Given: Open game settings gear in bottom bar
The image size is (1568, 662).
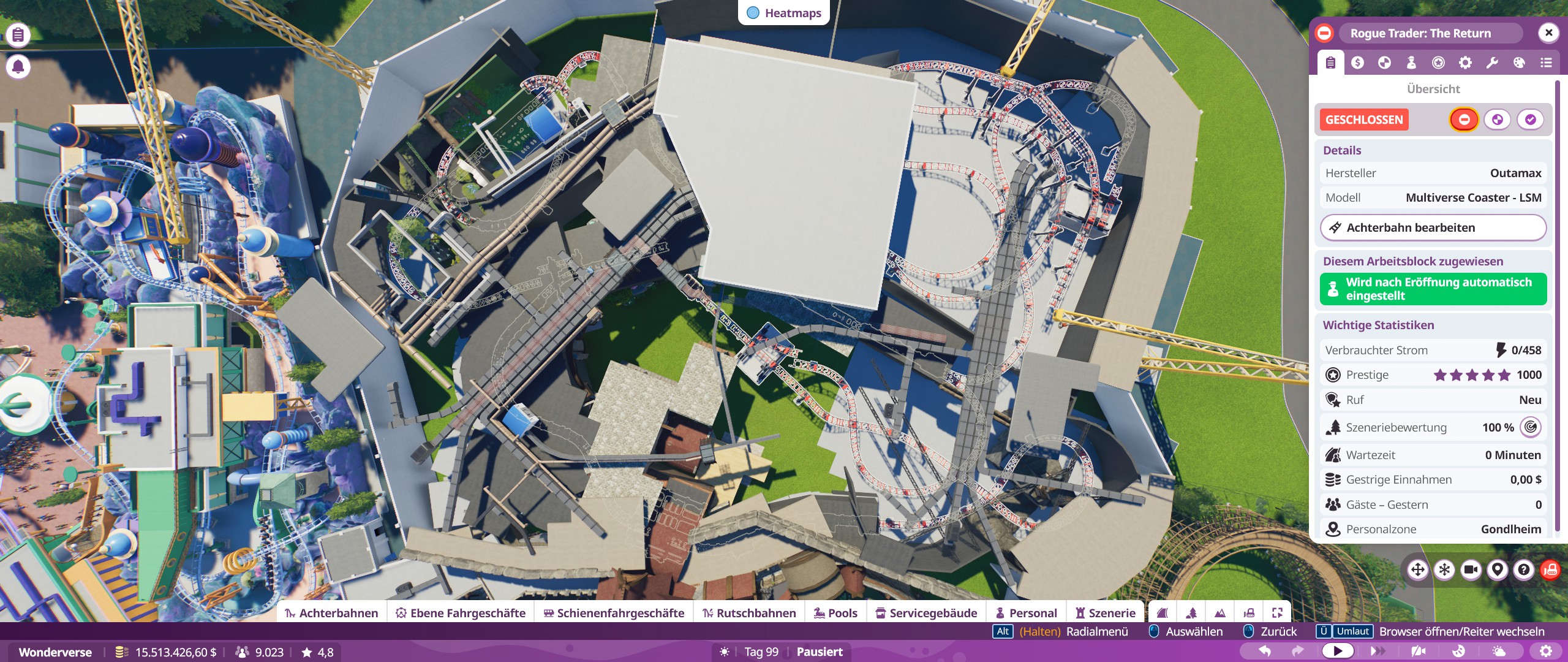Looking at the screenshot, I should [x=1546, y=651].
